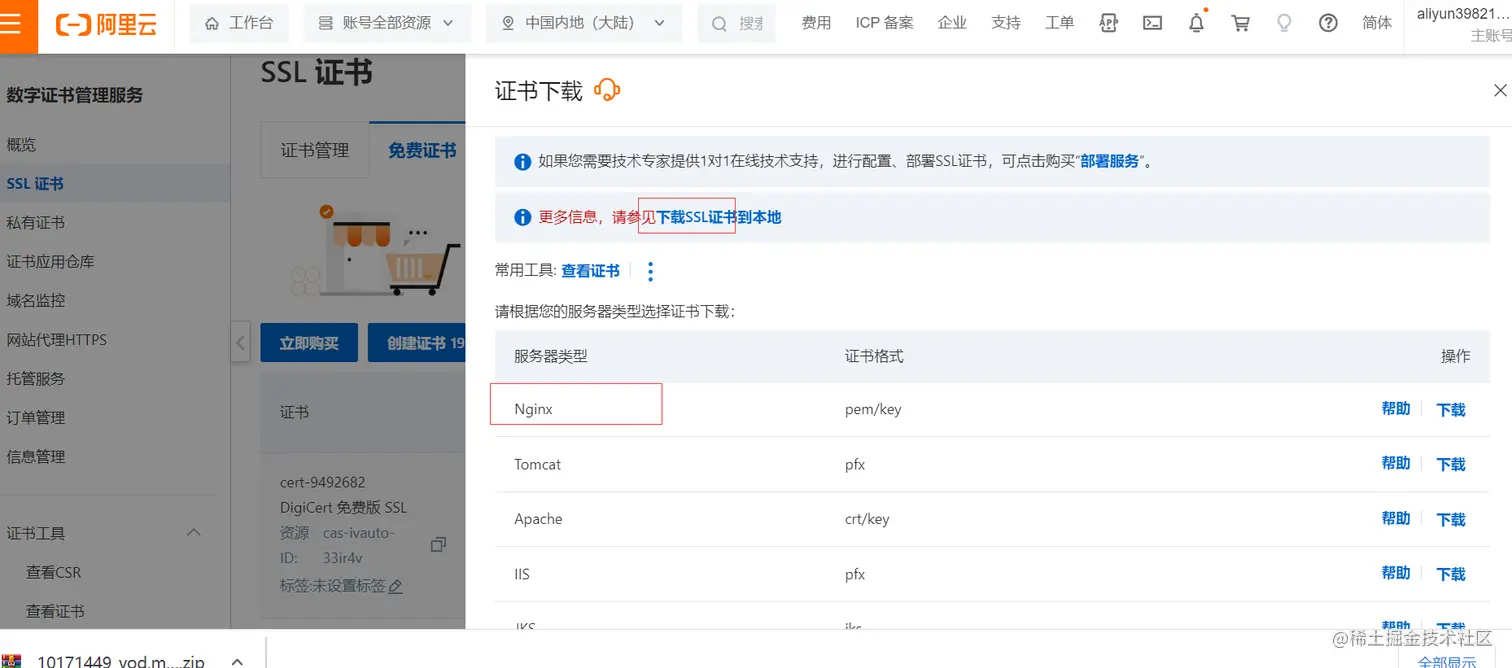The width and height of the screenshot is (1512, 668).
Task: Click the search magnifier box
Action: tap(737, 23)
